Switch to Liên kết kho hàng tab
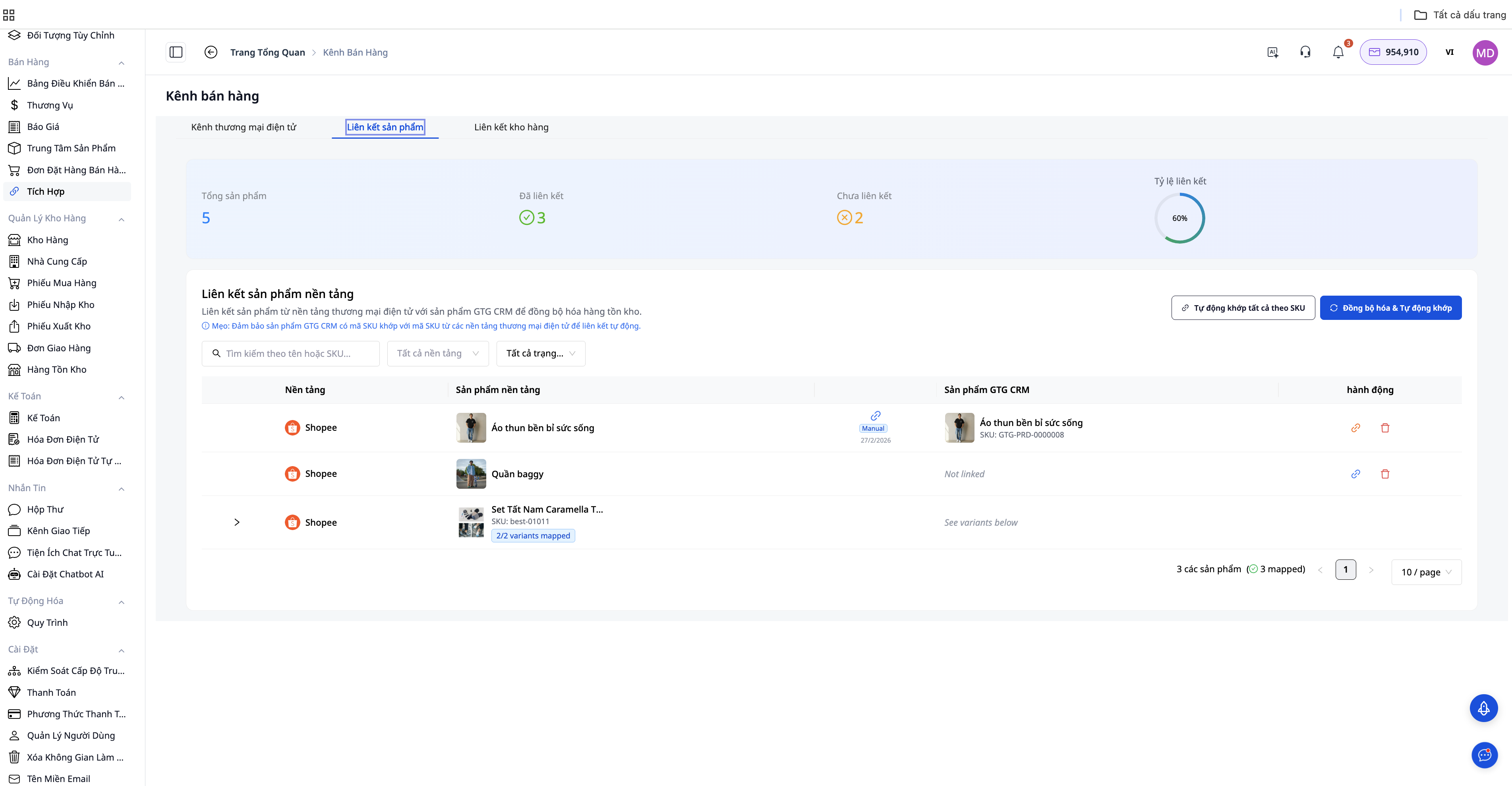 510,128
